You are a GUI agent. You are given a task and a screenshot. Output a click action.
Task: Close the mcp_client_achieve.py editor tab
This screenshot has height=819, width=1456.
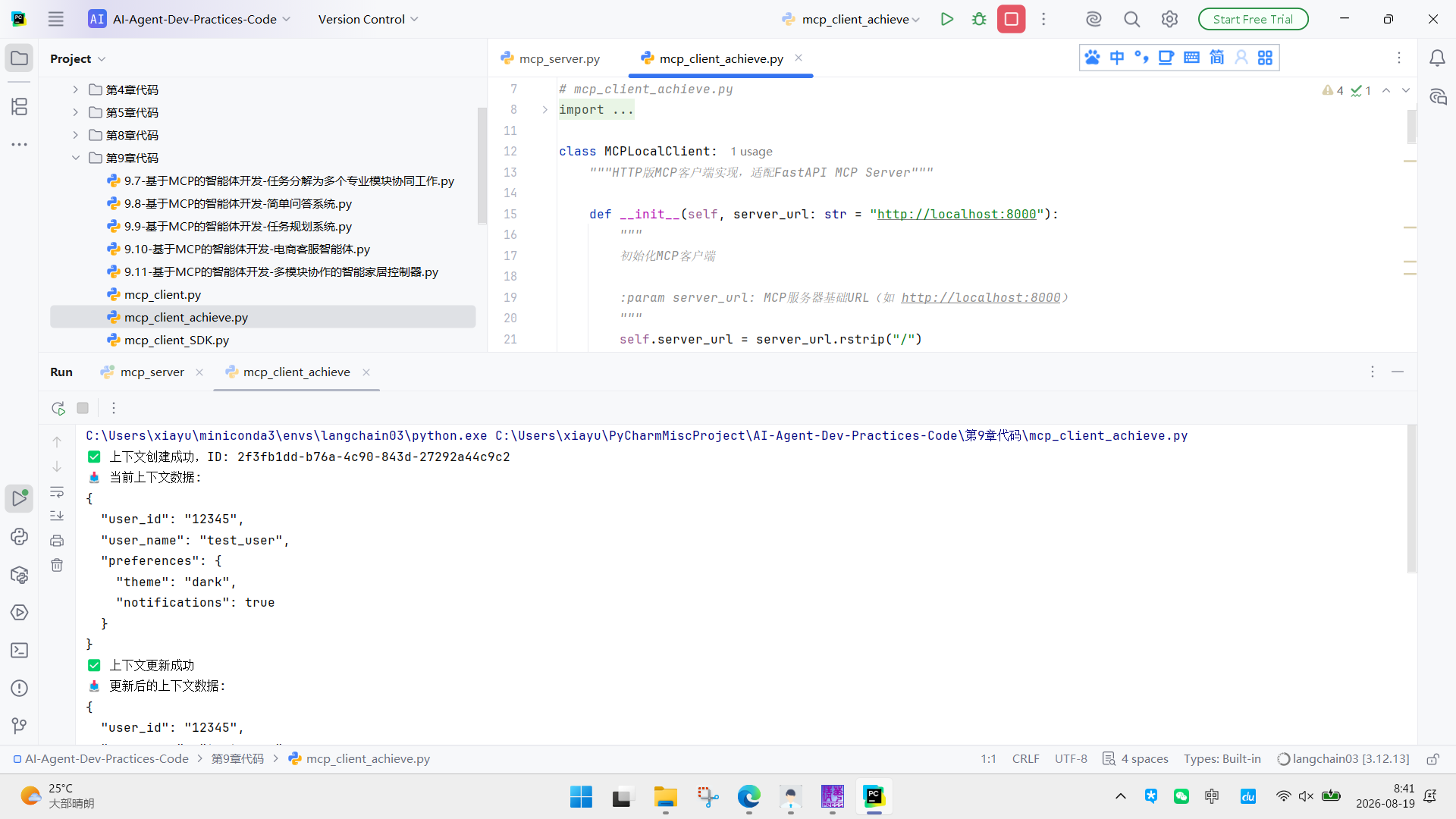pyautogui.click(x=799, y=58)
